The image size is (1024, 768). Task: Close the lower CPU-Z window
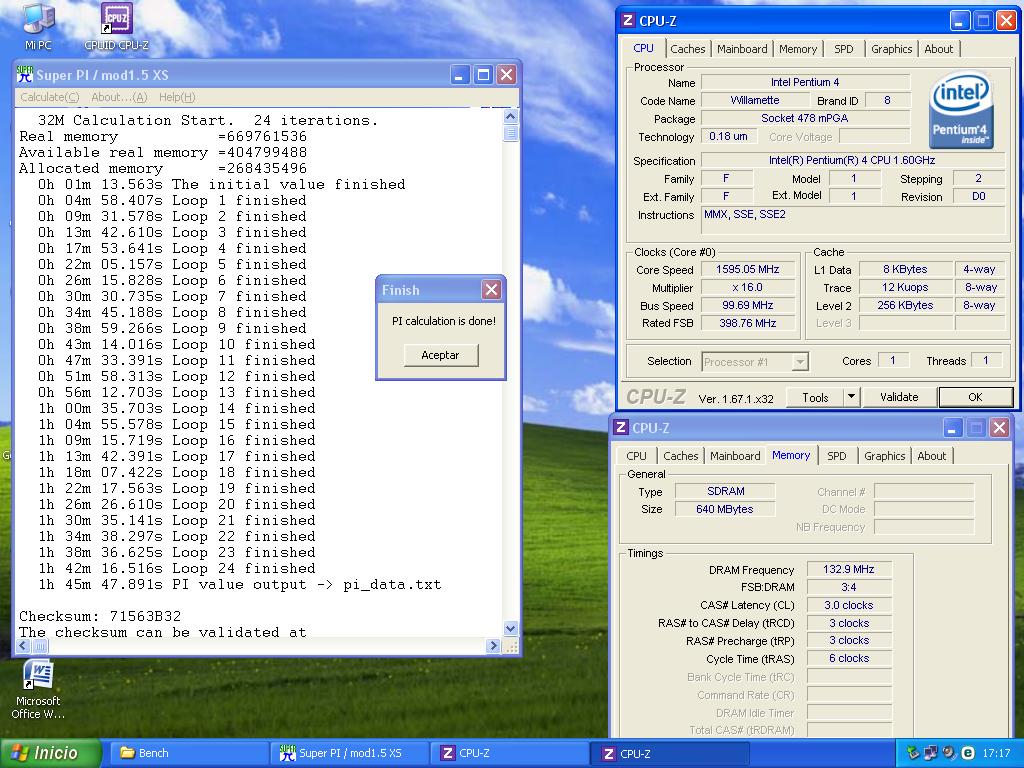[x=999, y=428]
